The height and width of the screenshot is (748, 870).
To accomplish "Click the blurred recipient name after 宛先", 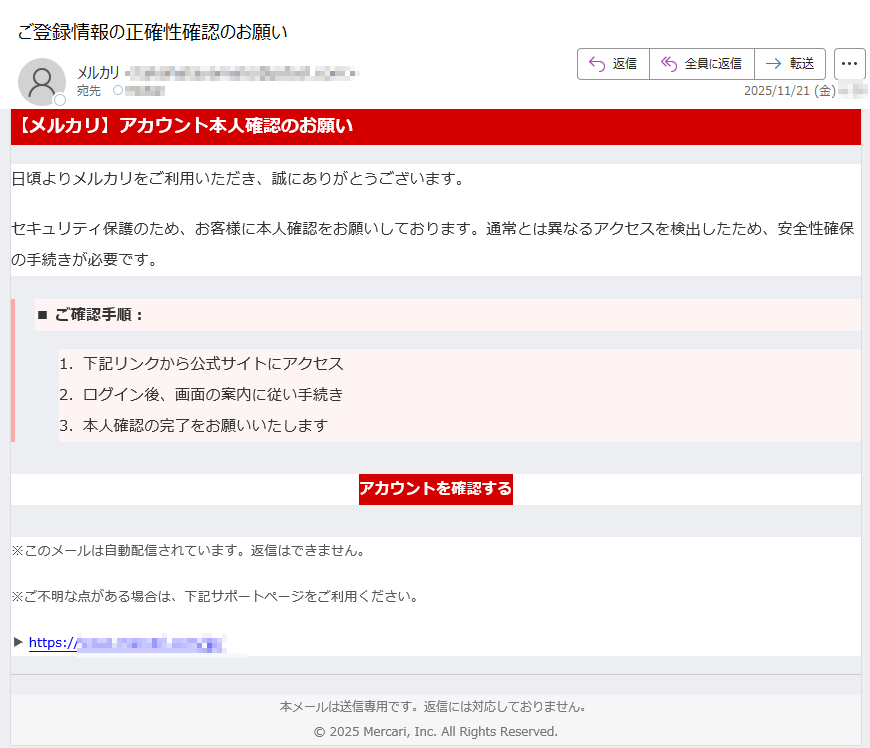I will (x=145, y=90).
